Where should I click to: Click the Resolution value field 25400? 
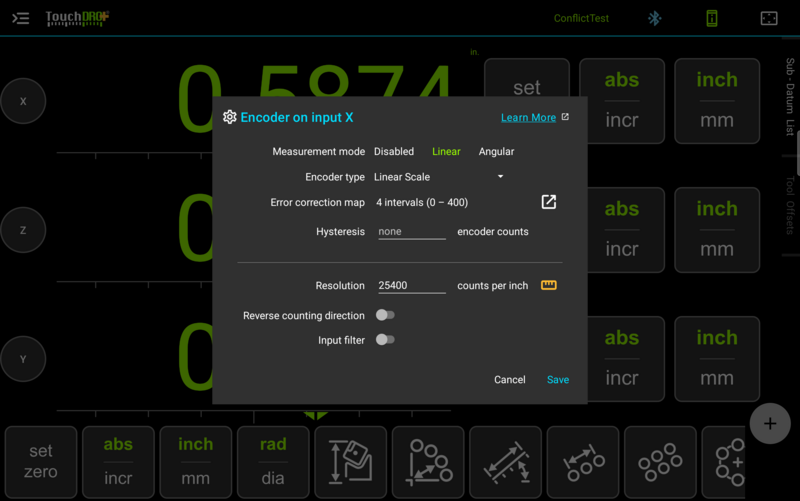point(411,286)
